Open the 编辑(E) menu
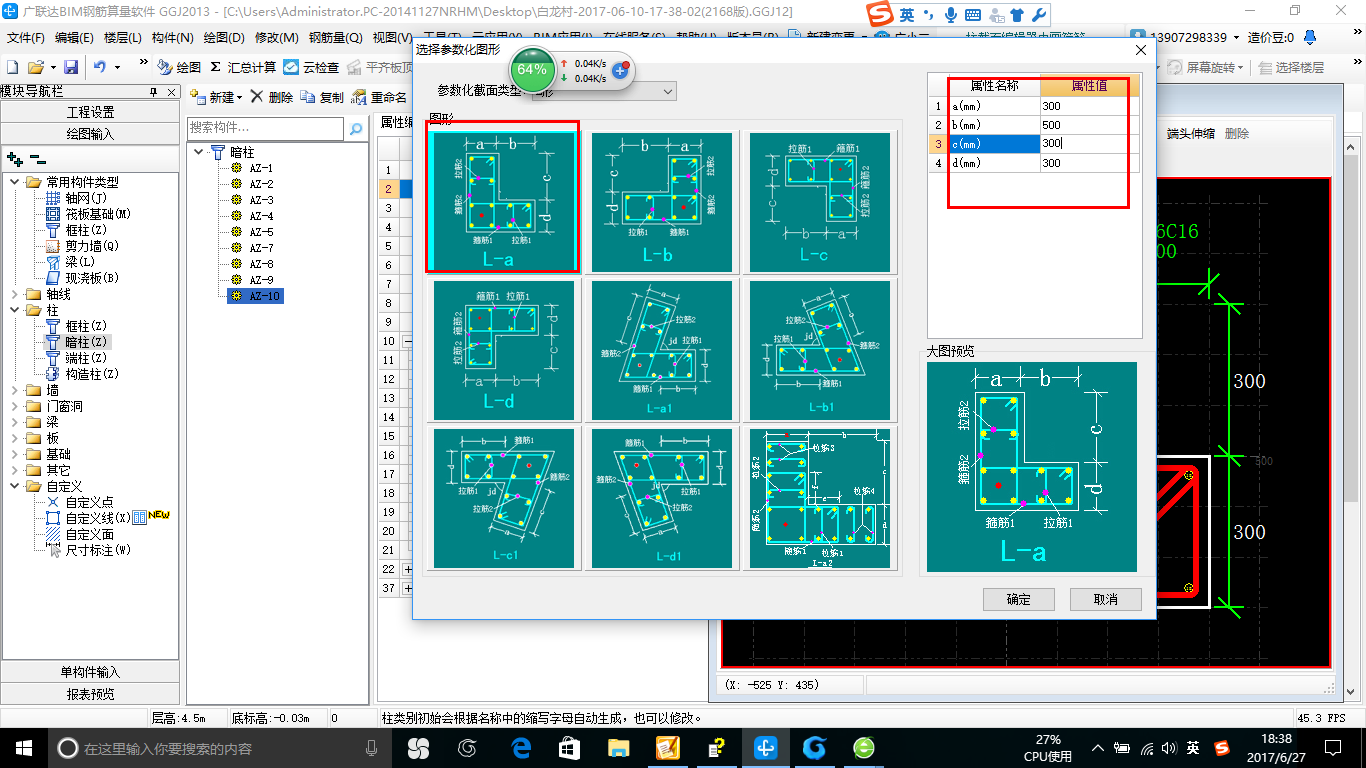Viewport: 1366px width, 768px height. (74, 38)
